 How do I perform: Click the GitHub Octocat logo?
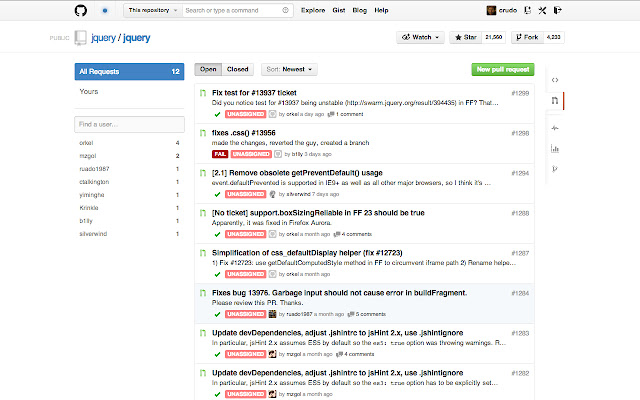[81, 11]
